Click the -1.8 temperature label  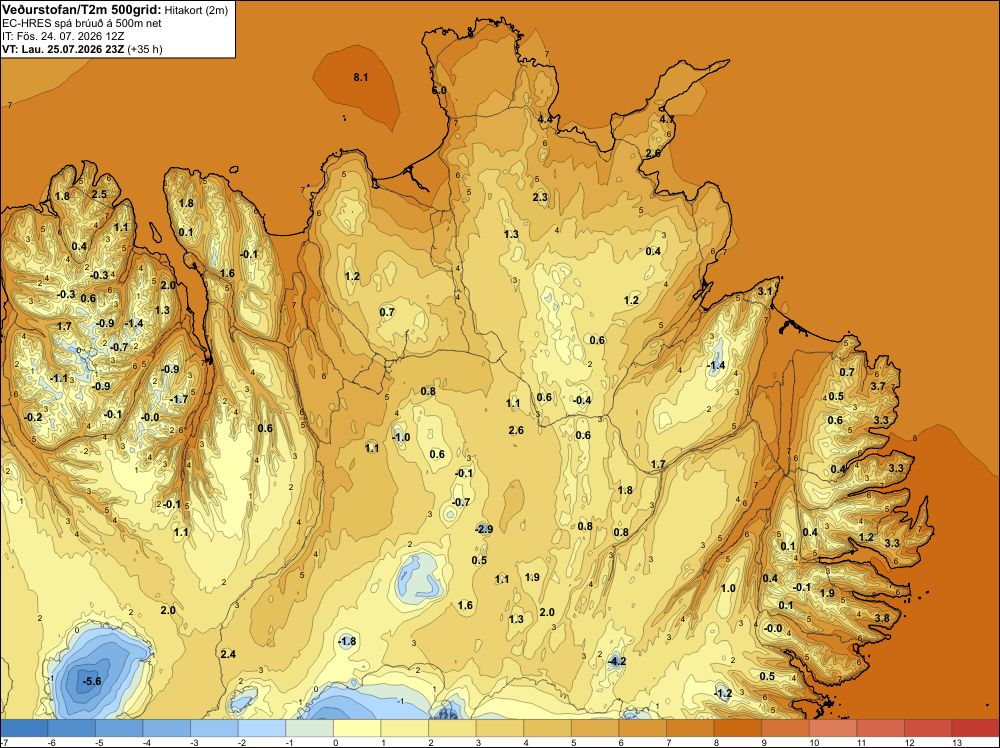346,641
